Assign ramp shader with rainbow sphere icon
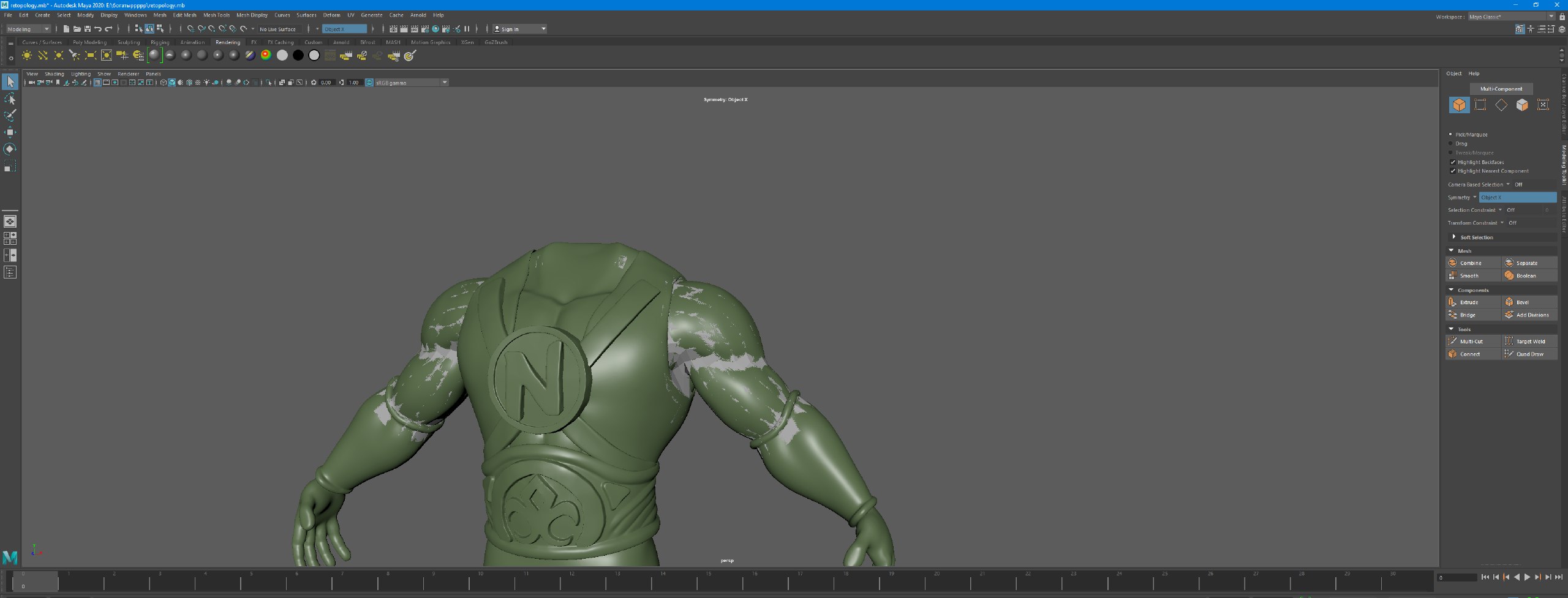The image size is (1568, 598). click(266, 56)
